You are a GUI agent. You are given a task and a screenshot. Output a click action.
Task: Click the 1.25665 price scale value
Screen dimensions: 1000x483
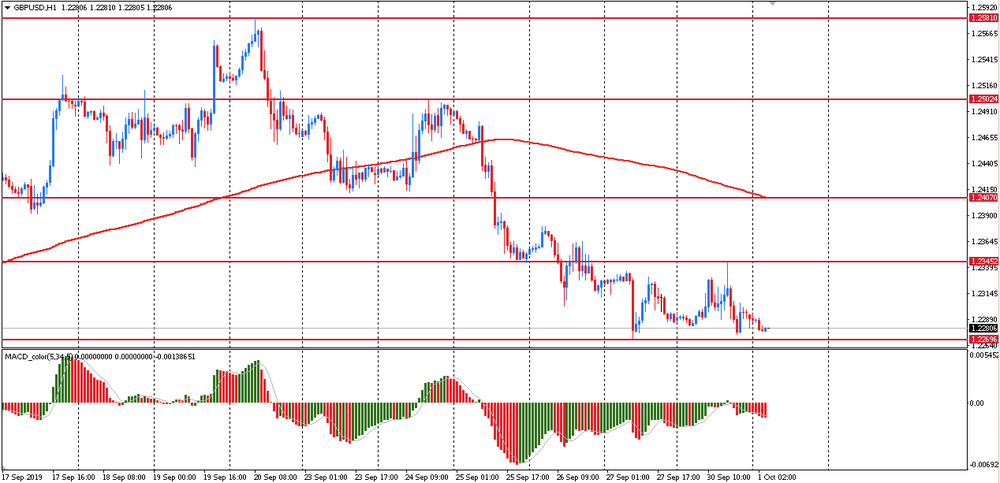coord(984,34)
